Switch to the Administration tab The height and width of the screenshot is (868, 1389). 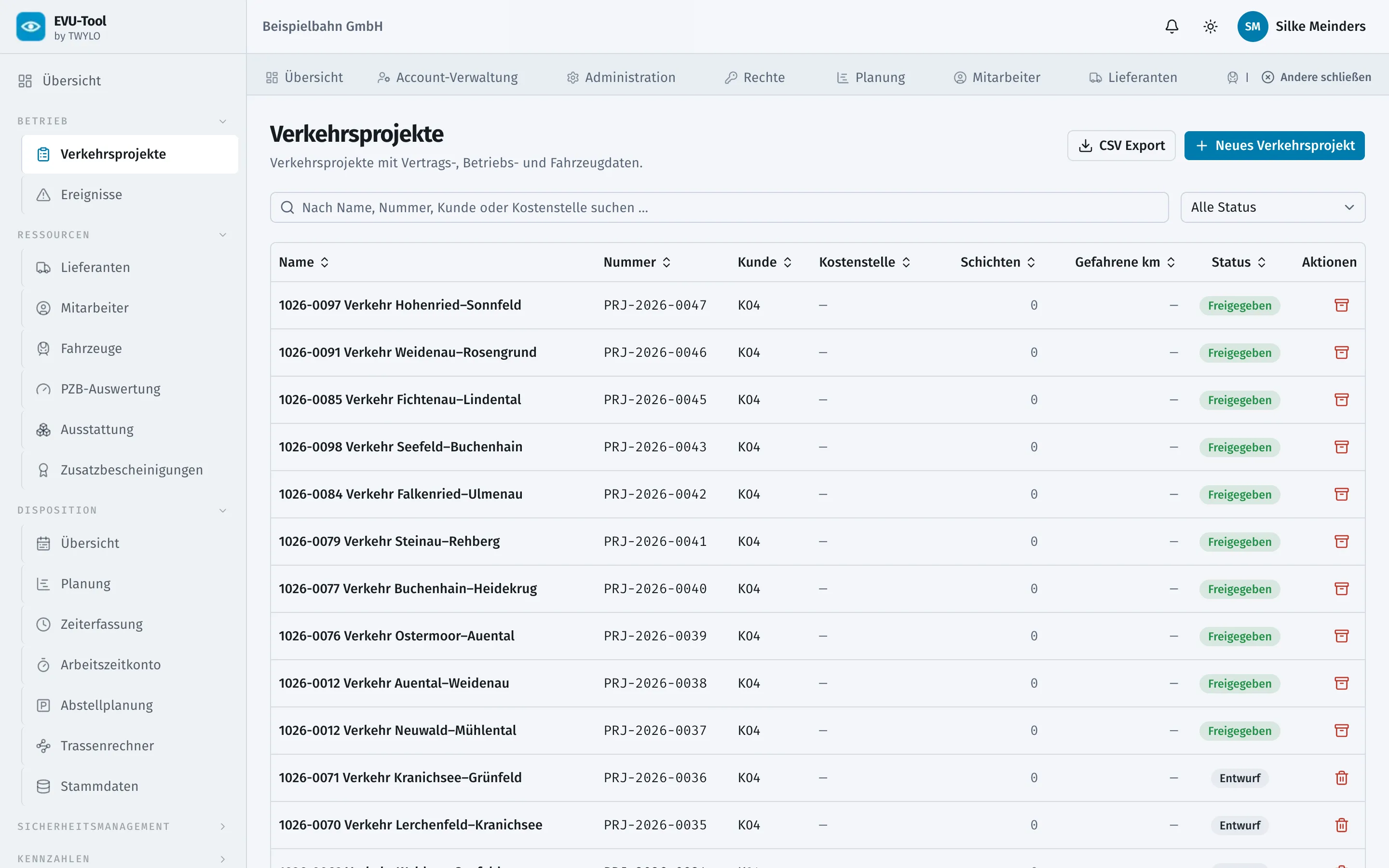click(x=621, y=78)
